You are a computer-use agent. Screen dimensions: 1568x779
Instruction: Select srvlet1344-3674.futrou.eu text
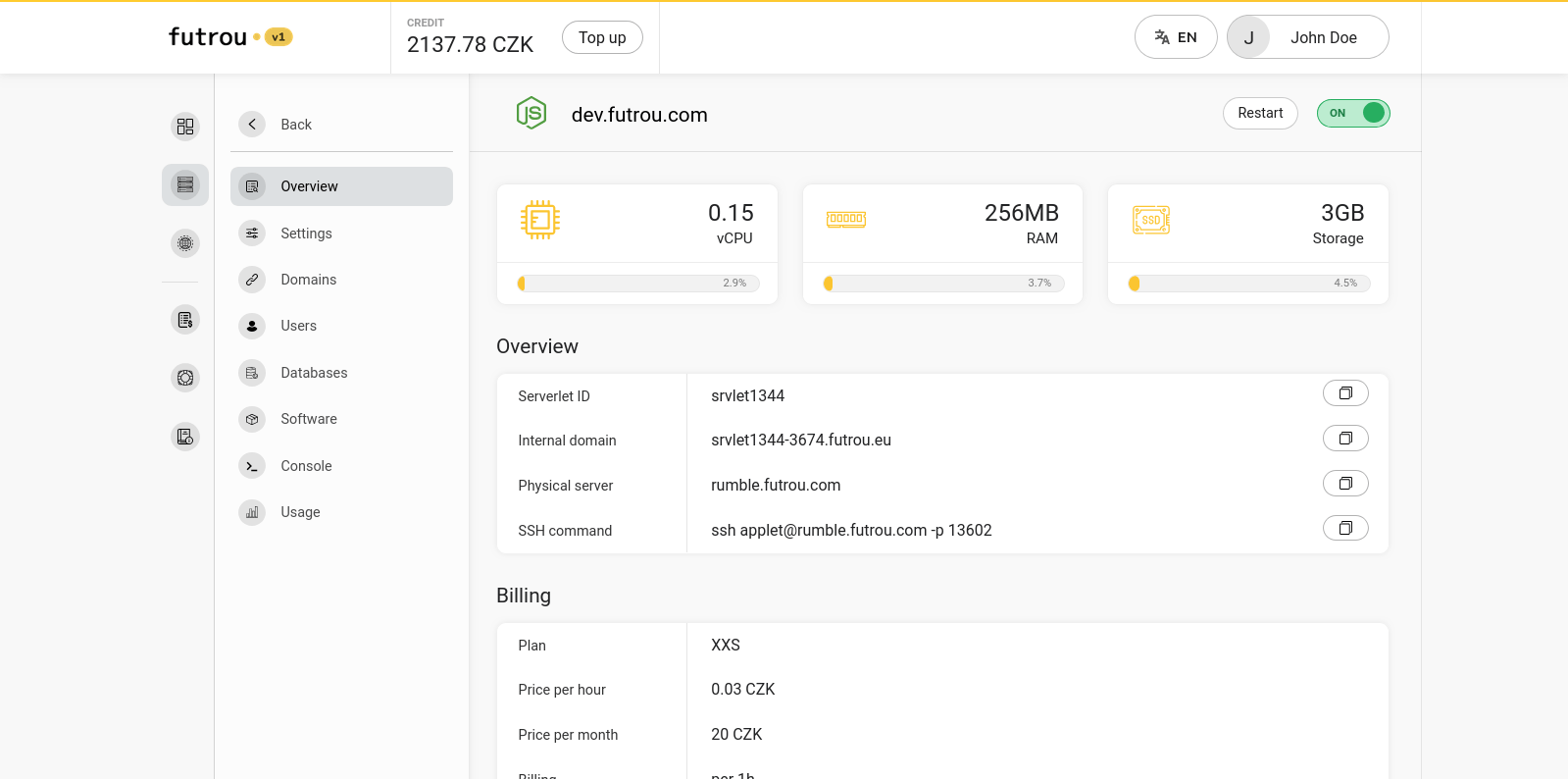[x=801, y=440]
